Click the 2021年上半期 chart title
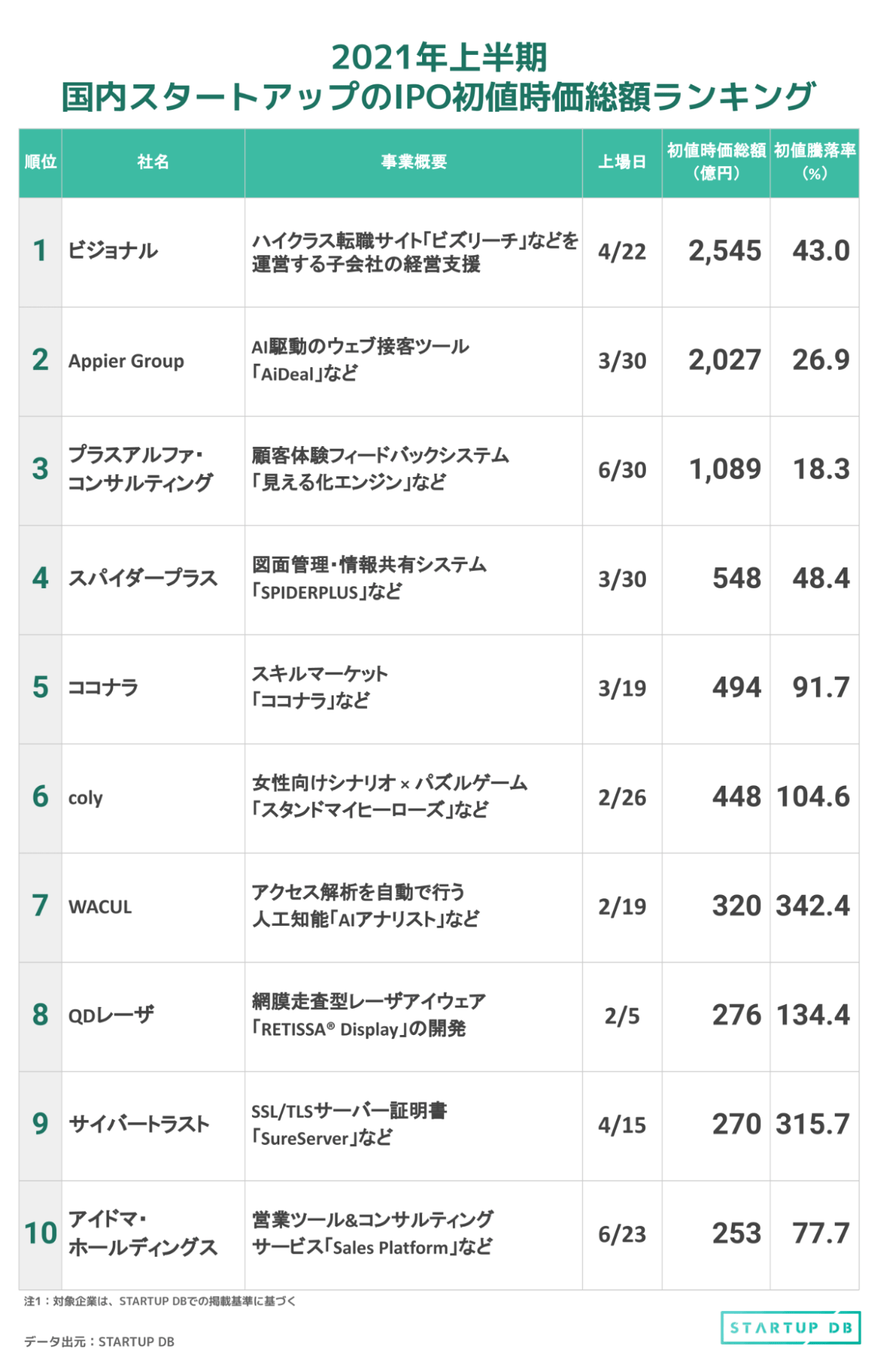 [439, 57]
